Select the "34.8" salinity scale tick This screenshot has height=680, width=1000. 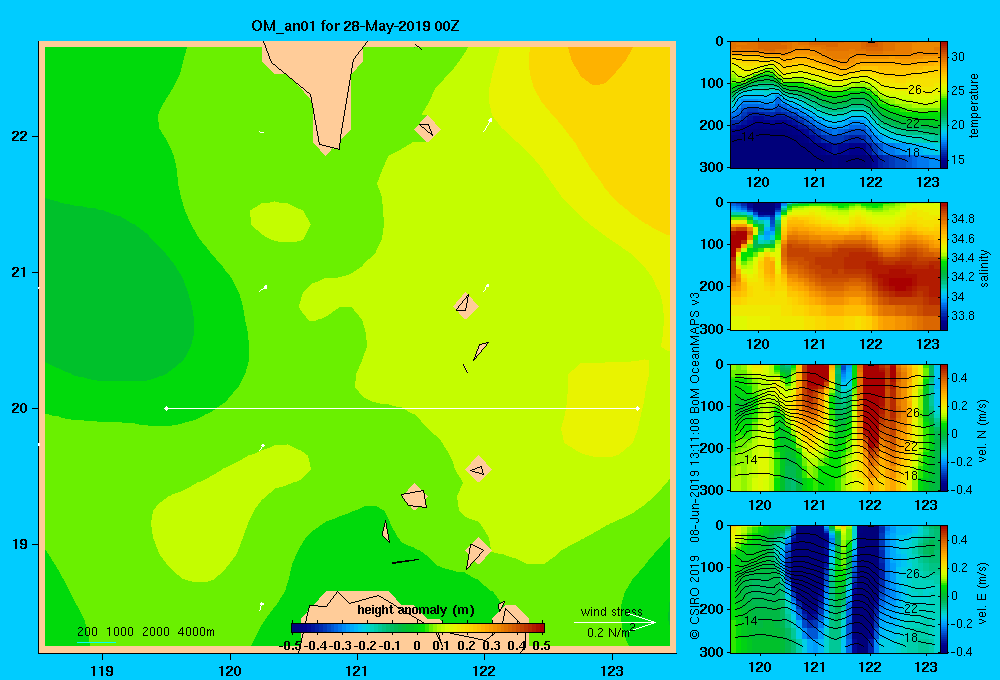pos(962,219)
